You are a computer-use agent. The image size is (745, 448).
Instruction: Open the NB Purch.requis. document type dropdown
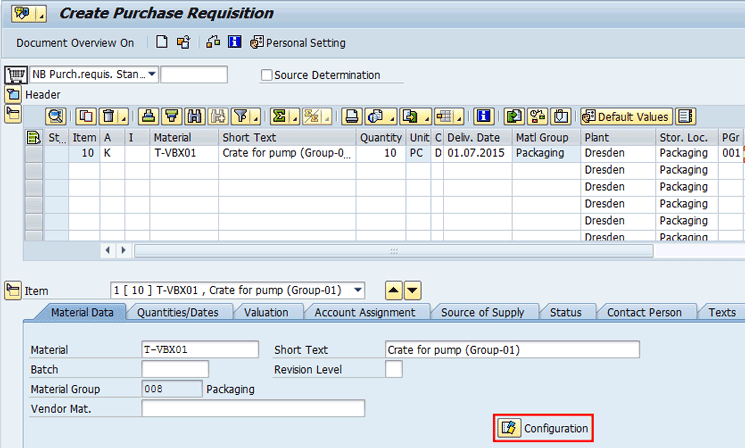[151, 75]
